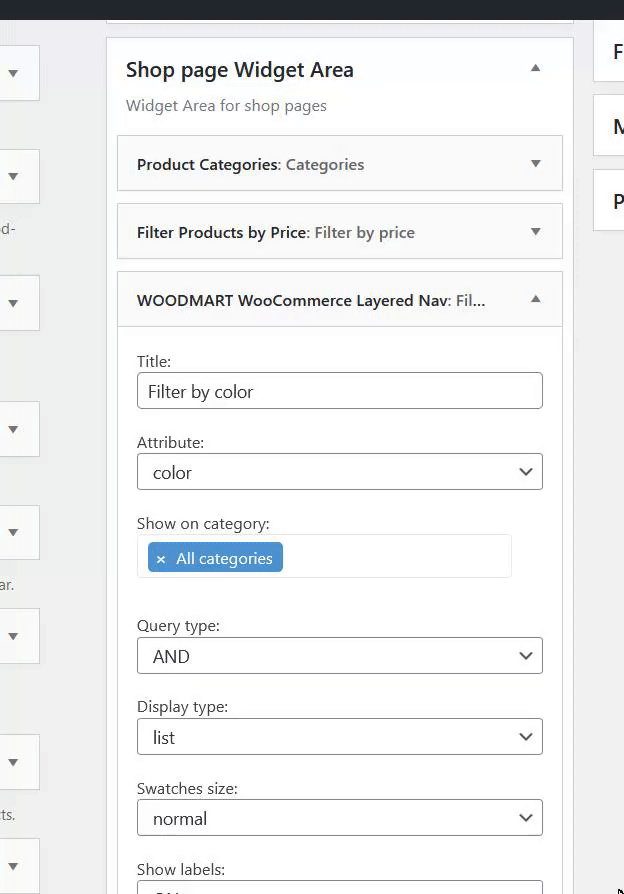Click inside the Show on category box
624x894 pixels.
[400, 557]
